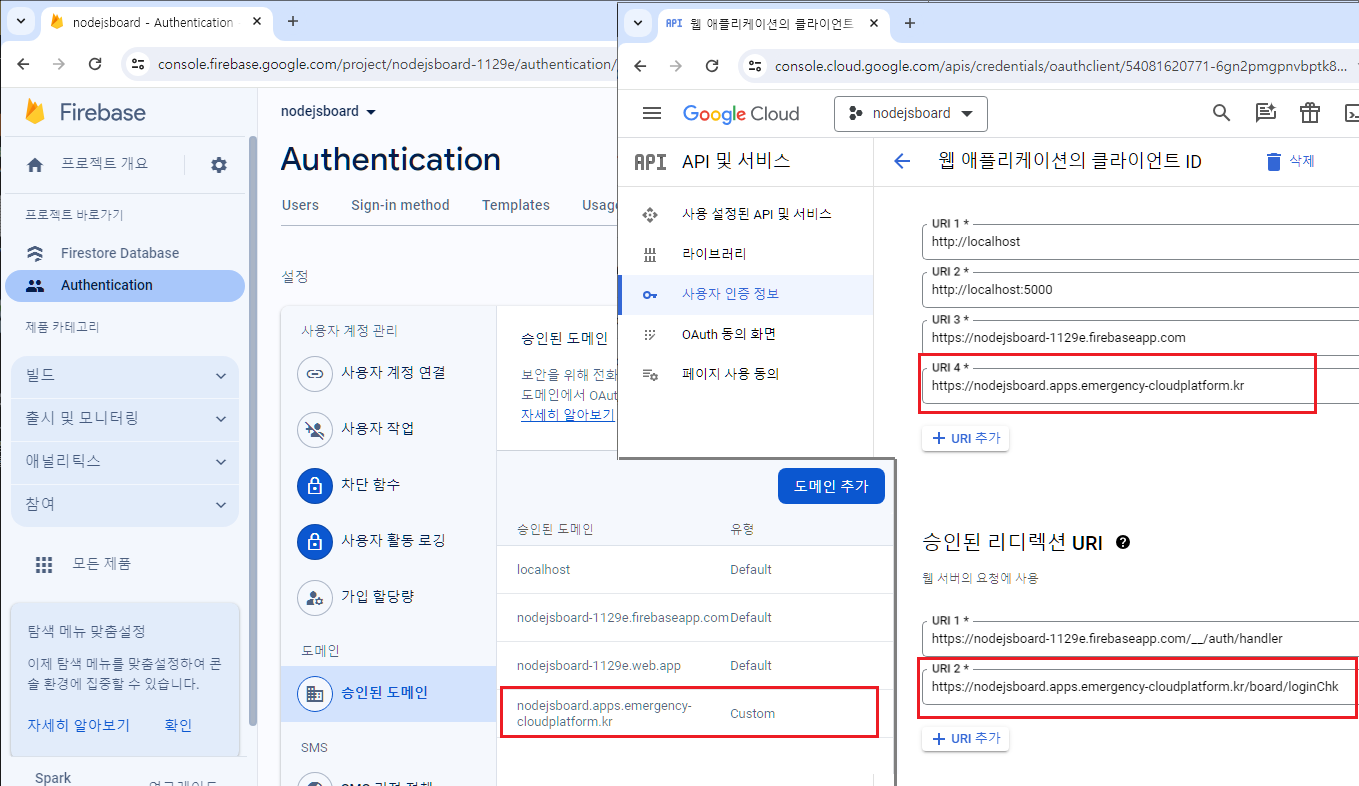The image size is (1359, 786).
Task: Click nodejsboard-1129e.web.app domain row
Action: 694,666
